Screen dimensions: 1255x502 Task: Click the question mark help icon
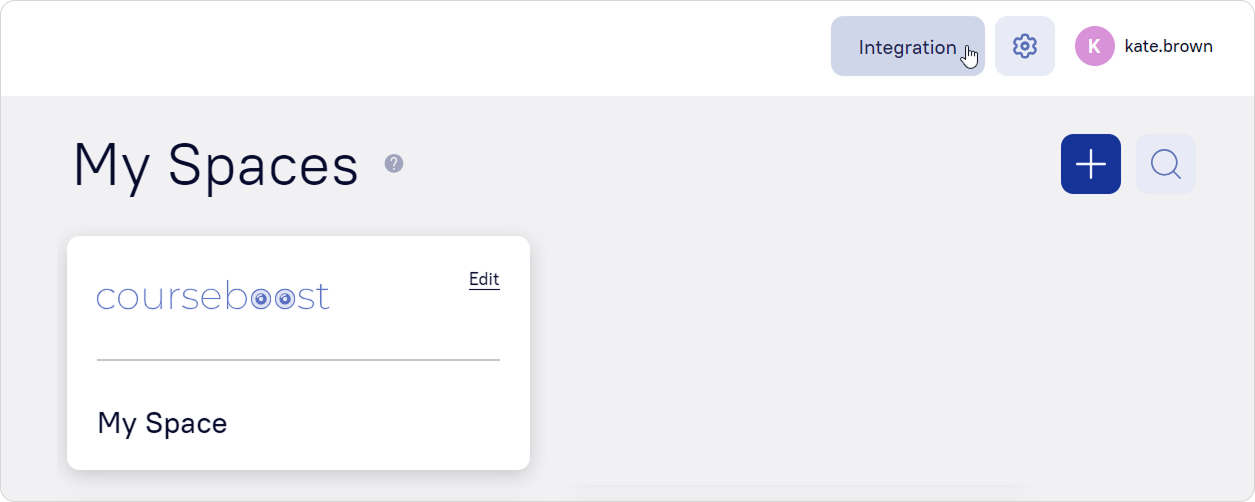394,163
